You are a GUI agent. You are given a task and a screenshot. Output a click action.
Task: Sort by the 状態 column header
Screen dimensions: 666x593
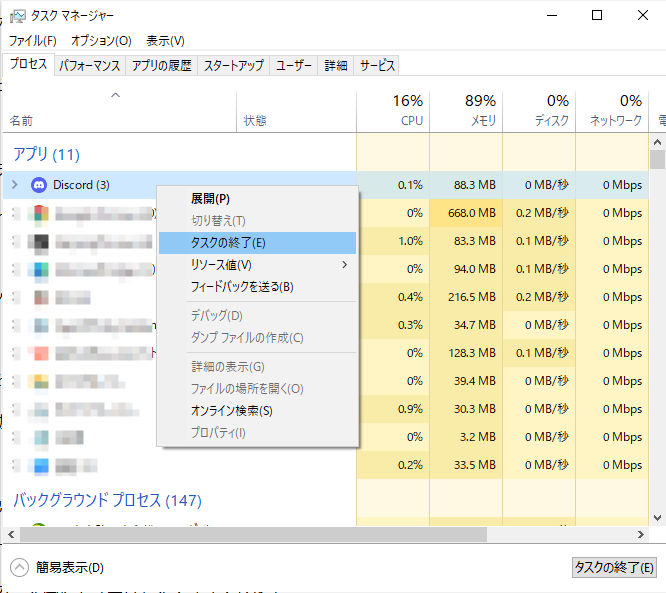click(x=296, y=111)
